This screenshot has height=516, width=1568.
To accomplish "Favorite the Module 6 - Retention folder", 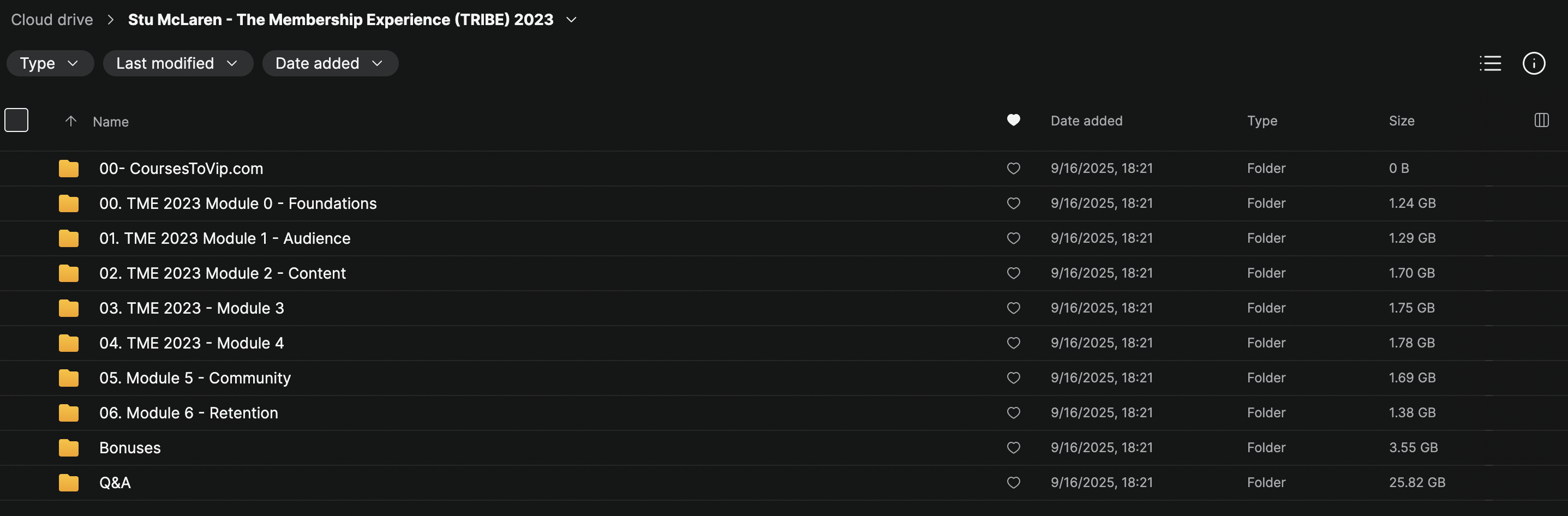I will (x=1013, y=412).
